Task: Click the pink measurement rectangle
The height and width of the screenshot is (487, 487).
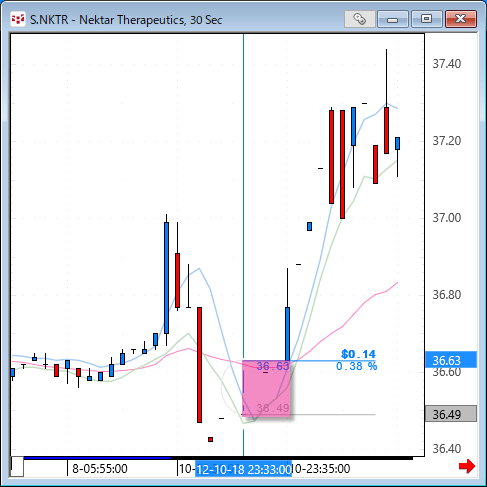Action: pyautogui.click(x=266, y=388)
